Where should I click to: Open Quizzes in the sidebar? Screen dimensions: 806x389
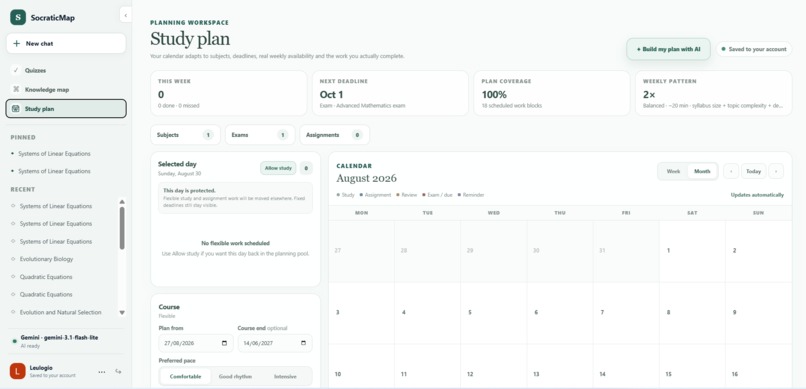pos(66,70)
